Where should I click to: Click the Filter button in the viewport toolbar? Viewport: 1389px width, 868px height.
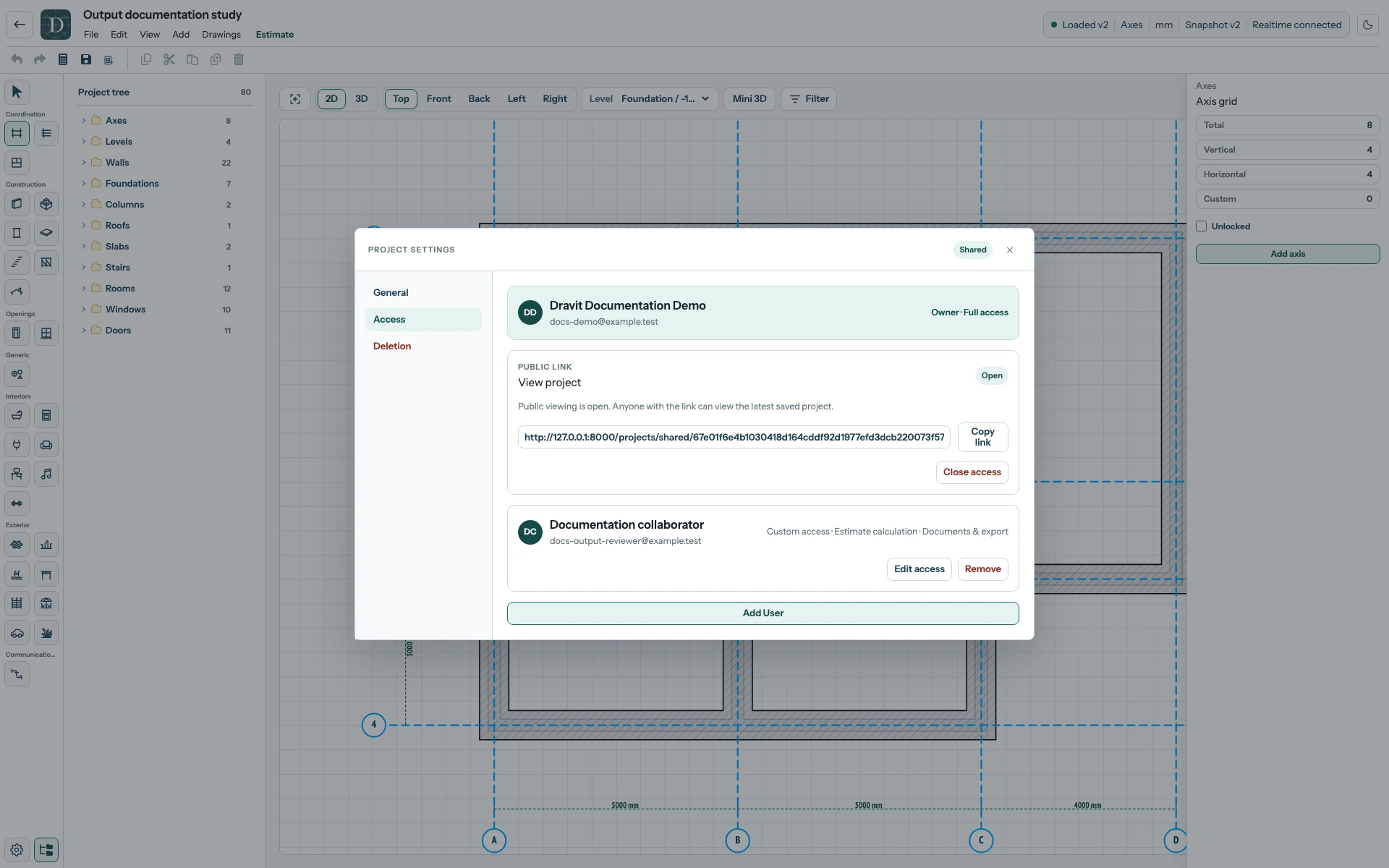[x=809, y=99]
